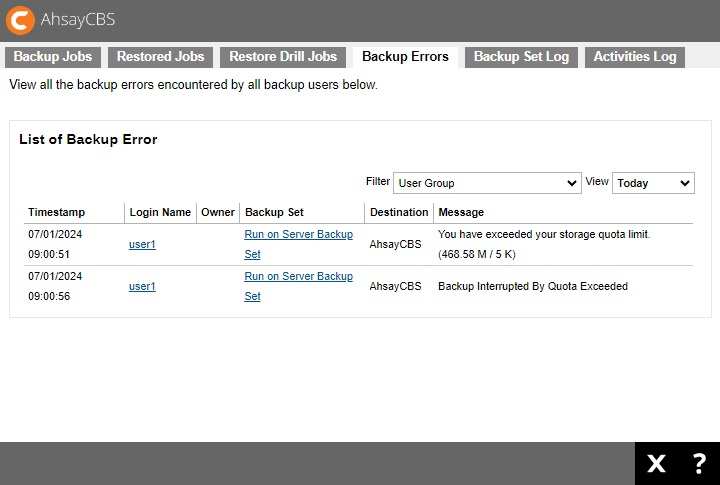Screen dimensions: 720x485
Task: Switch to the Restored Jobs tab
Action: click(x=160, y=56)
